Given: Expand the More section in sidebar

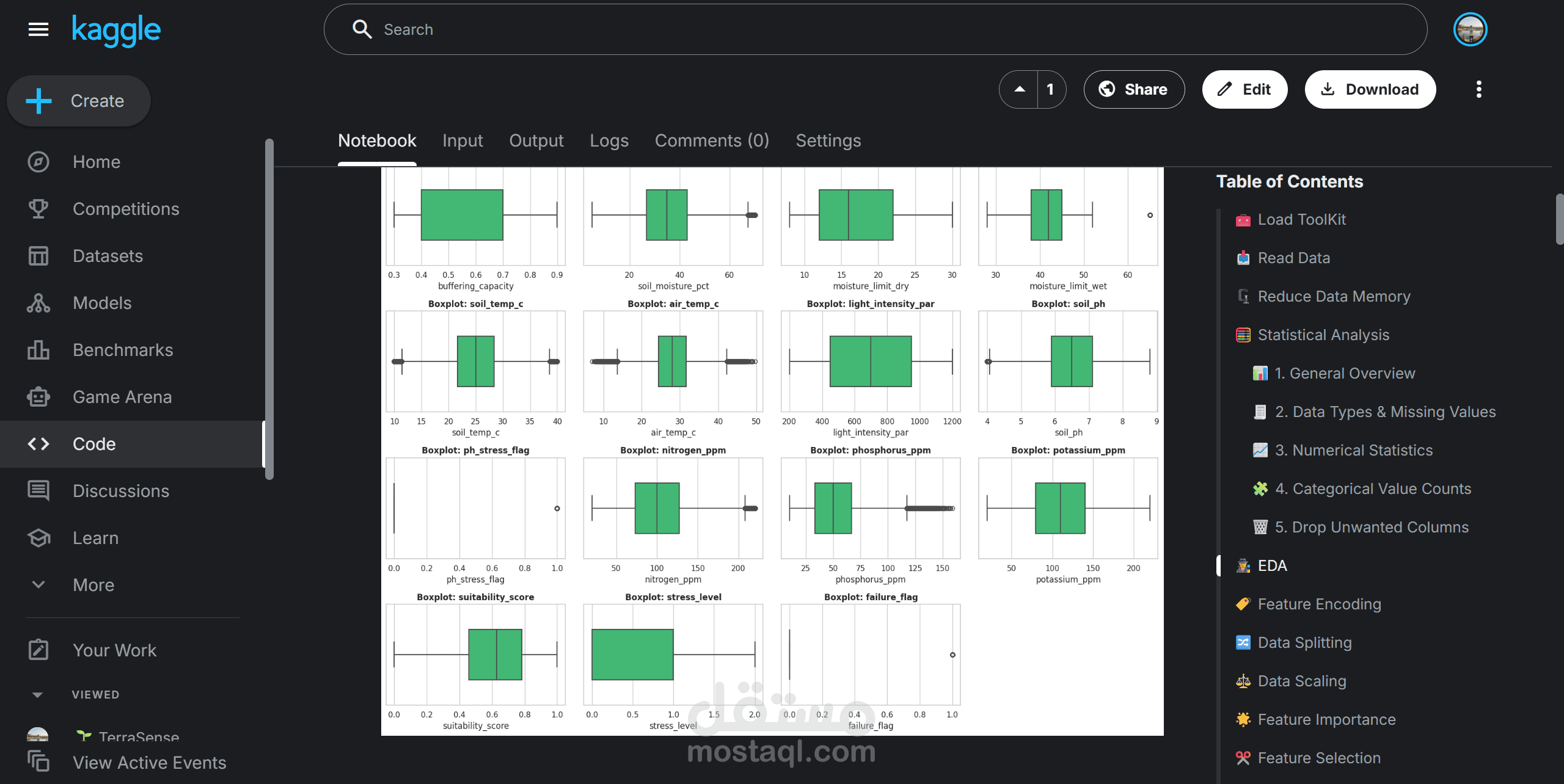Looking at the screenshot, I should tap(93, 585).
